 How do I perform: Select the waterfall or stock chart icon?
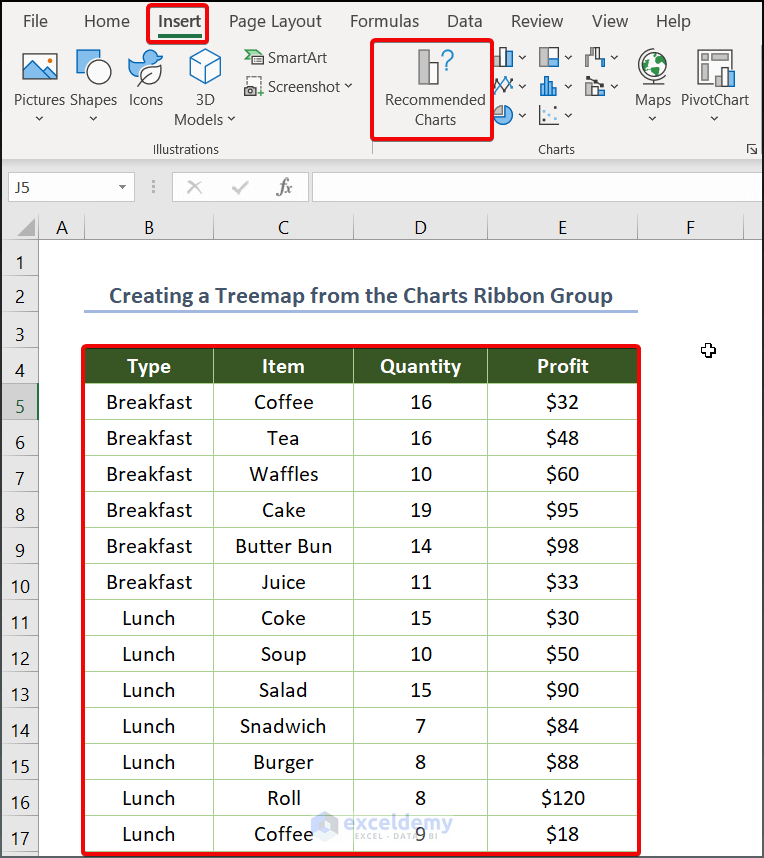pyautogui.click(x=595, y=57)
